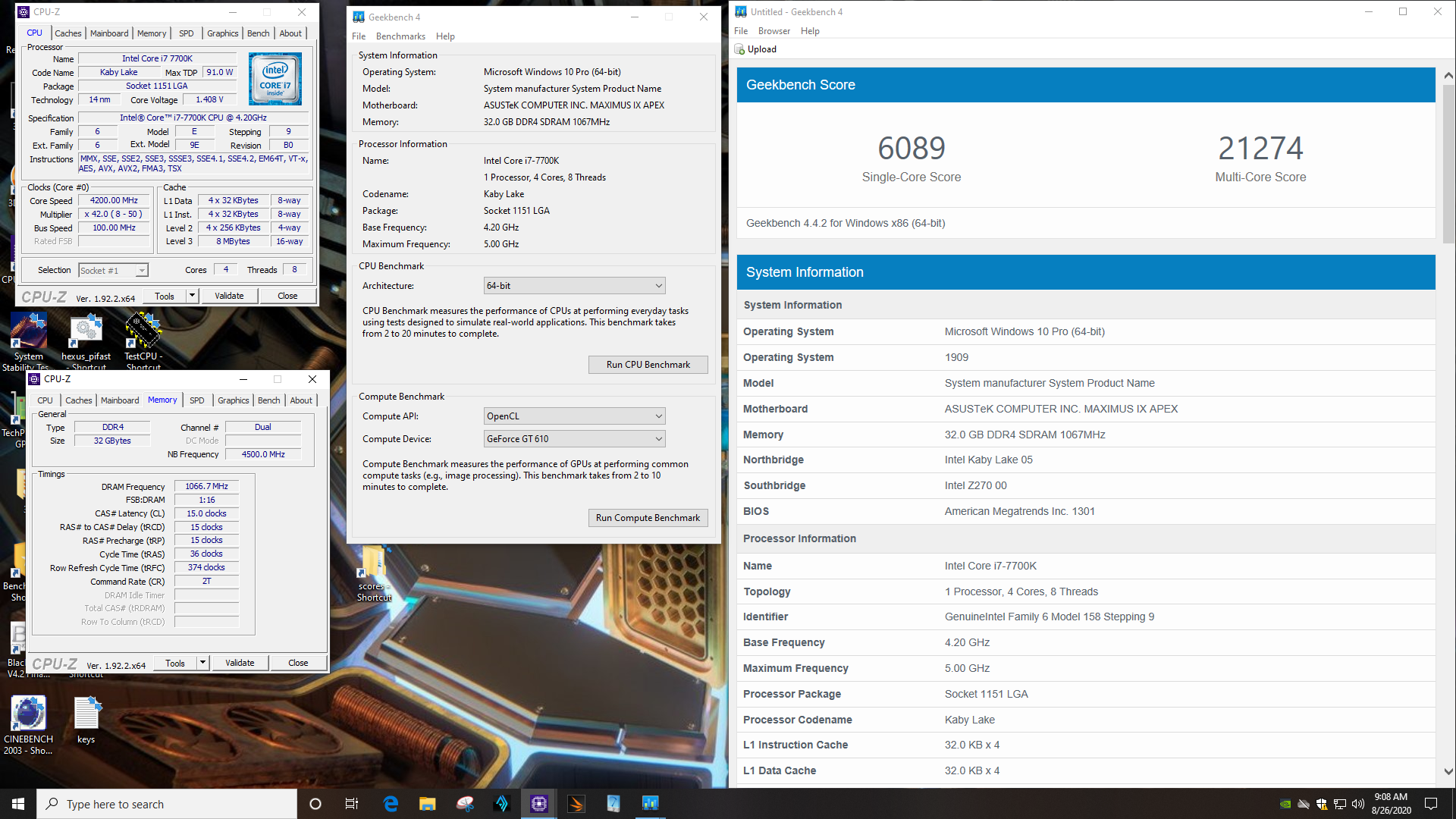Image resolution: width=1456 pixels, height=819 pixels.
Task: Click Close button in top CPU-Z window
Action: [x=287, y=296]
